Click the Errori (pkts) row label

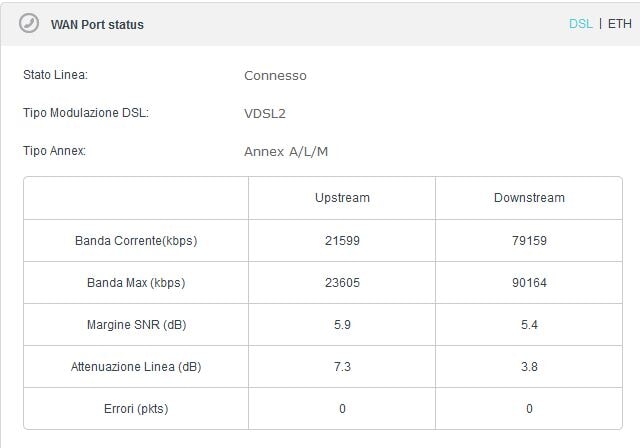pyautogui.click(x=136, y=409)
